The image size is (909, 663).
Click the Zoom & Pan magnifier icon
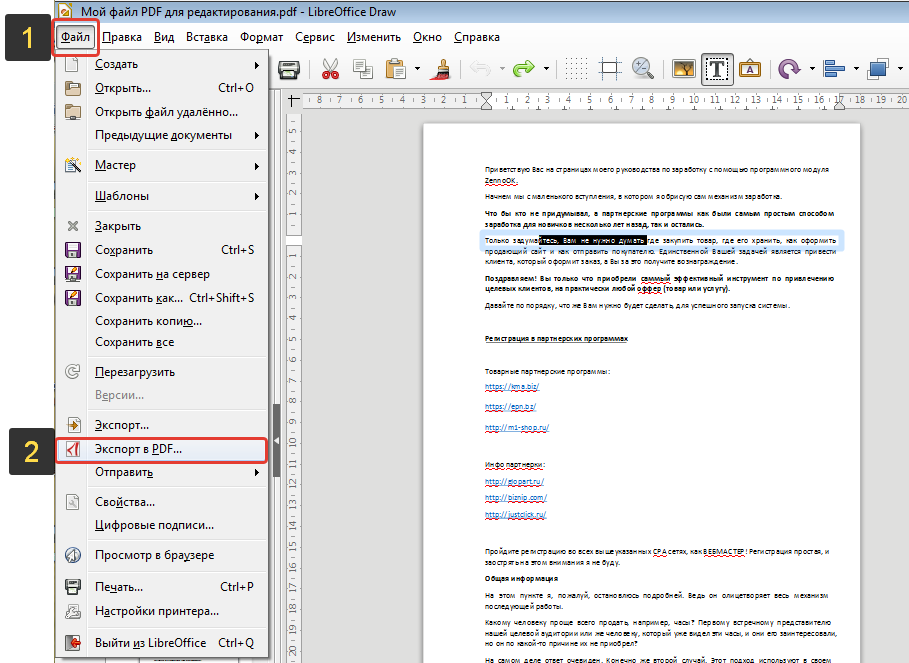[642, 68]
